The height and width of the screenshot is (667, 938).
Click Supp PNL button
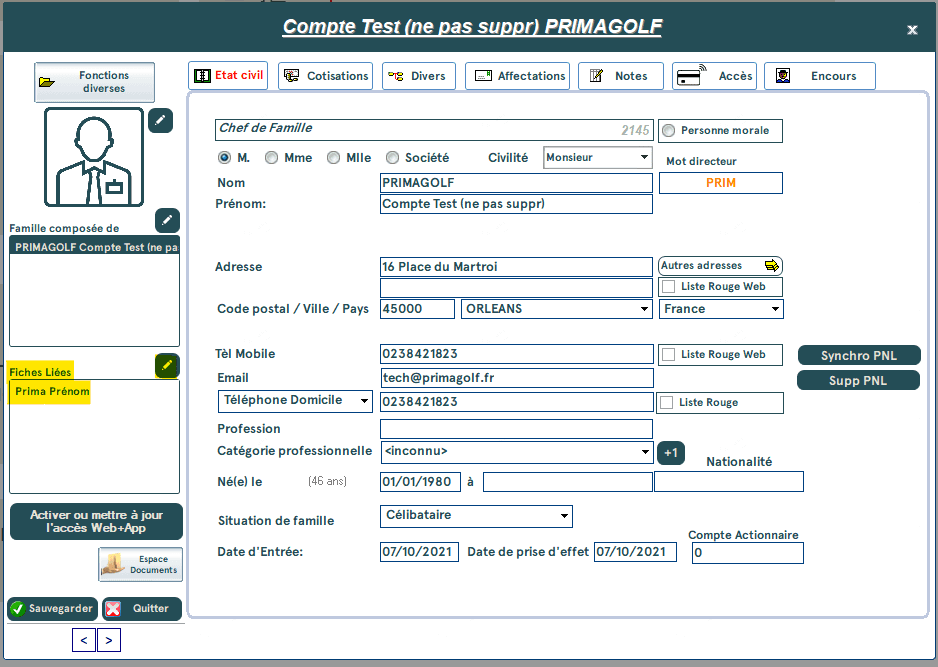click(858, 380)
